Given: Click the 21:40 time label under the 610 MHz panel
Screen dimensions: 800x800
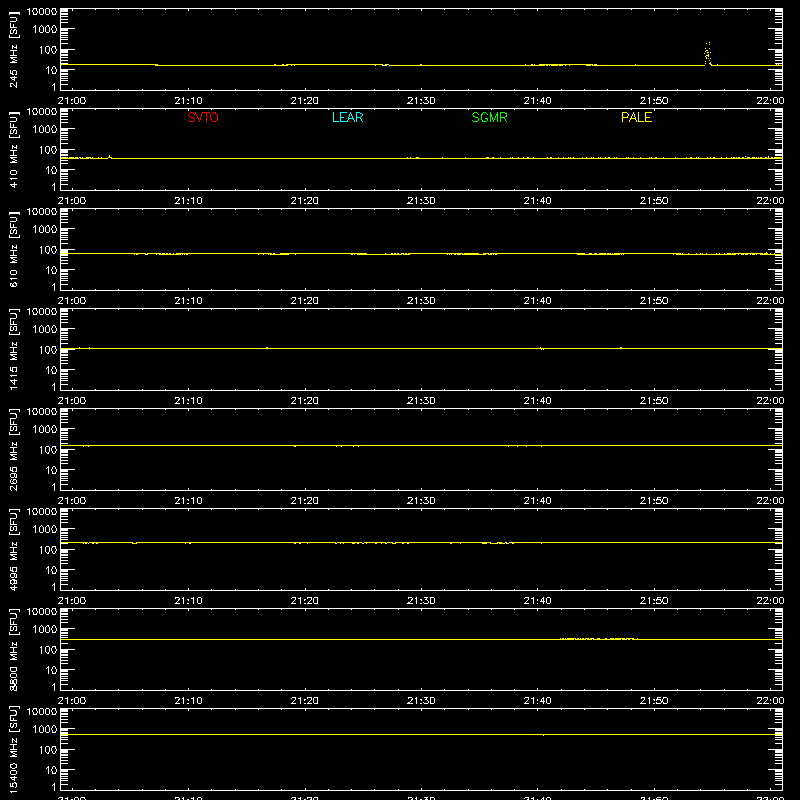Looking at the screenshot, I should pyautogui.click(x=537, y=301).
